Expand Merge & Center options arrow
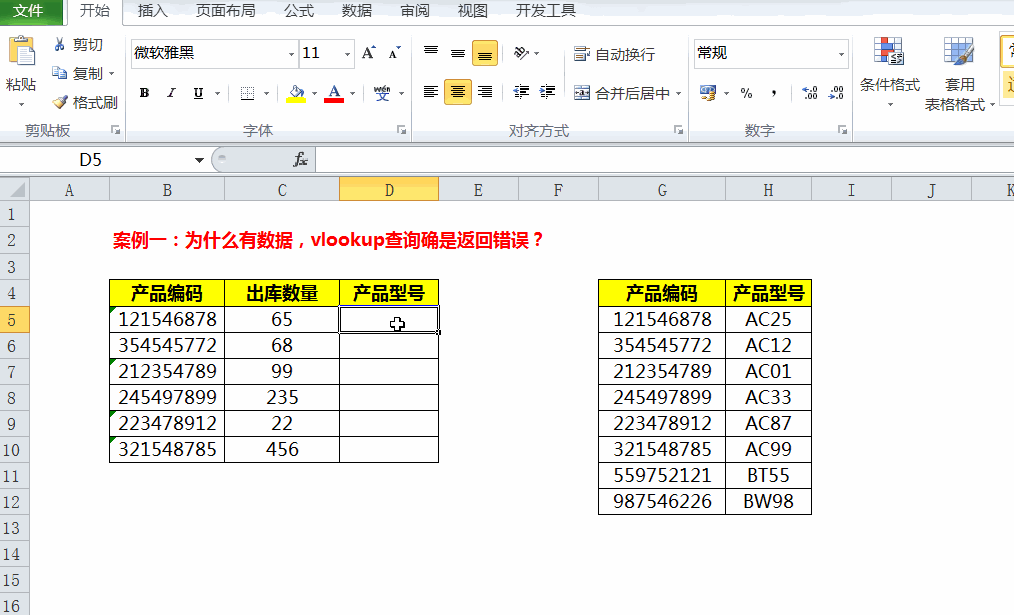This screenshot has height=615, width=1014. pyautogui.click(x=679, y=93)
